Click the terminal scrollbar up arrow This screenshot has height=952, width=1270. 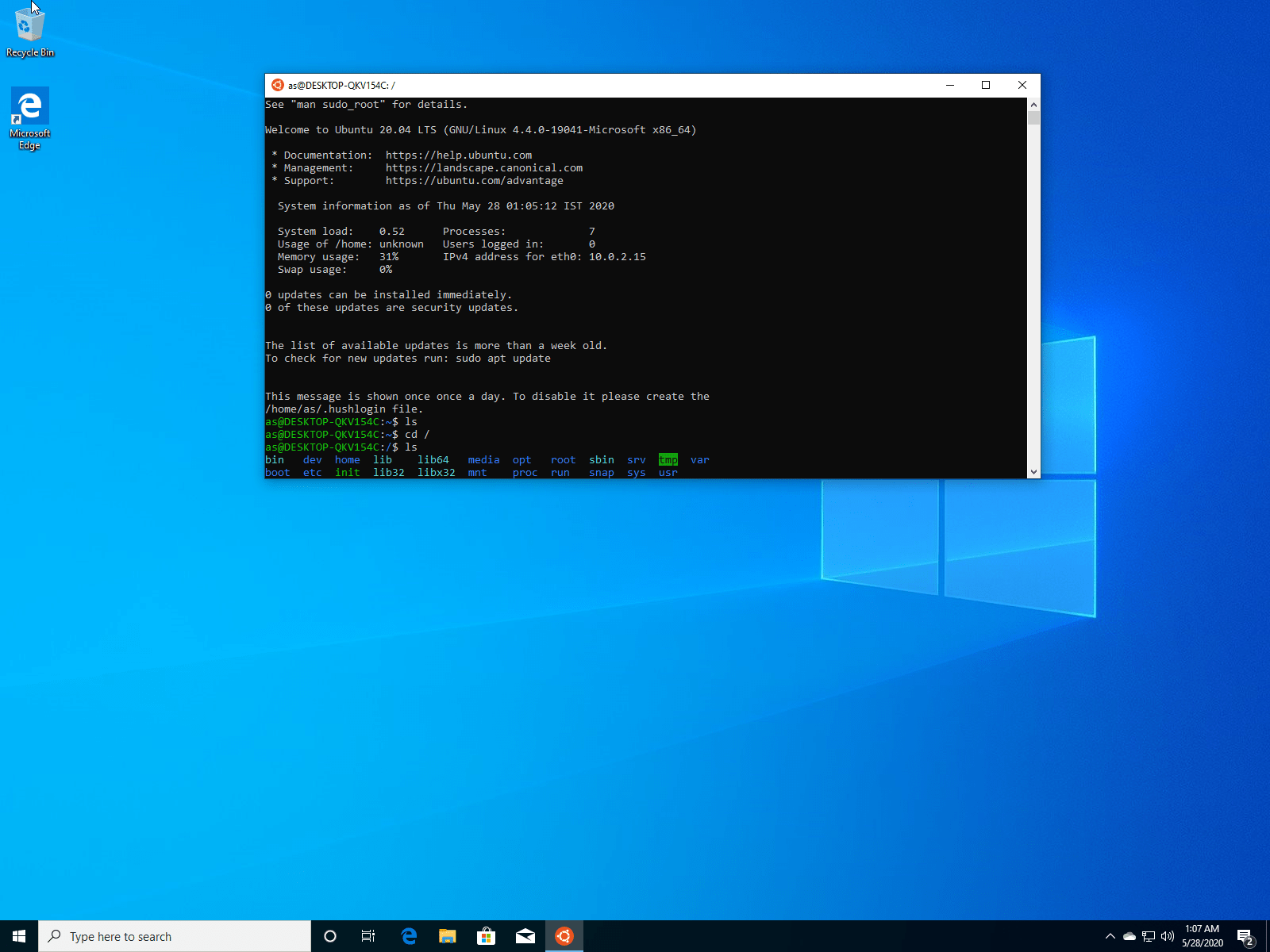(1033, 104)
